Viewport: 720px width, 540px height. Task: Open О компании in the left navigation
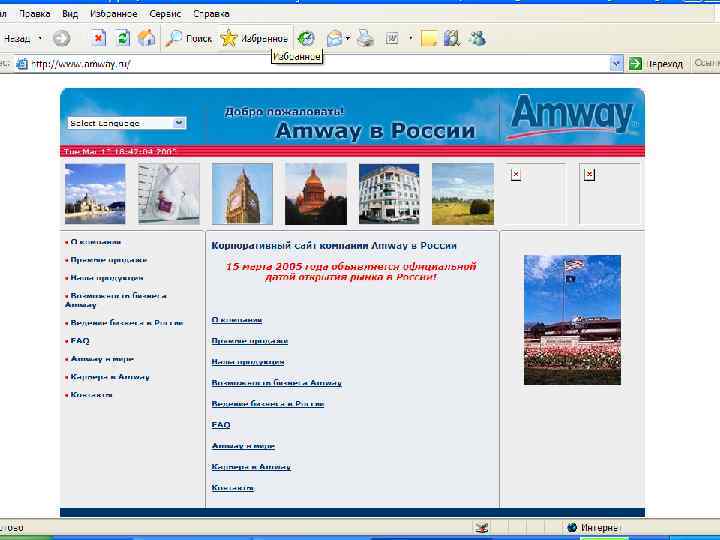click(96, 242)
